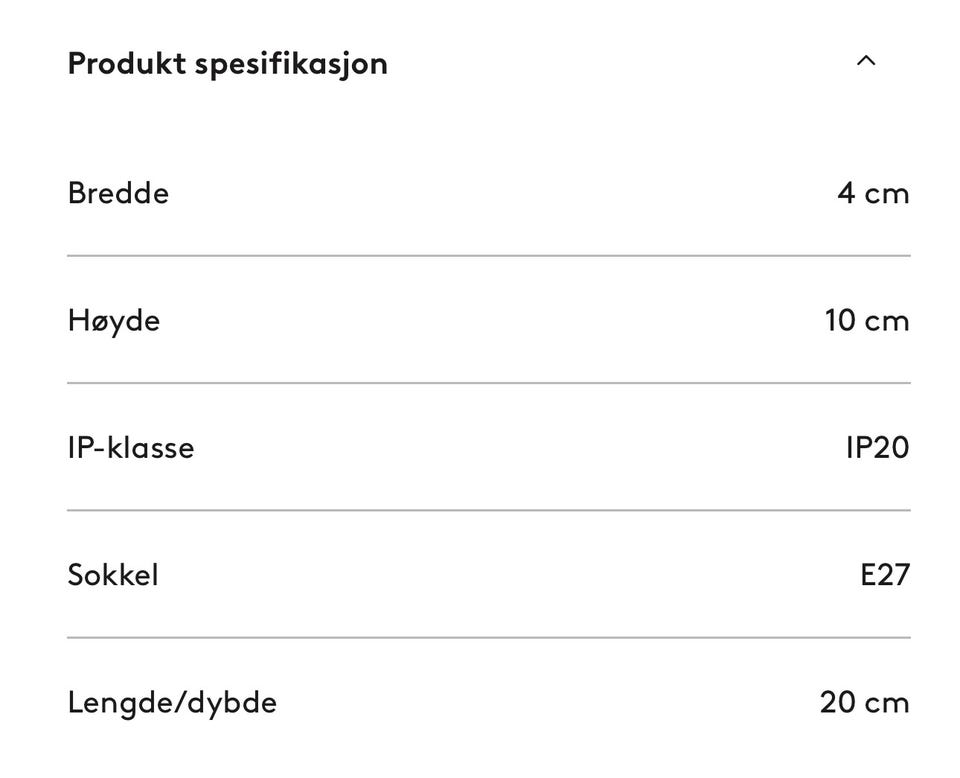The image size is (960, 778).
Task: Select the Høyde label
Action: [114, 320]
